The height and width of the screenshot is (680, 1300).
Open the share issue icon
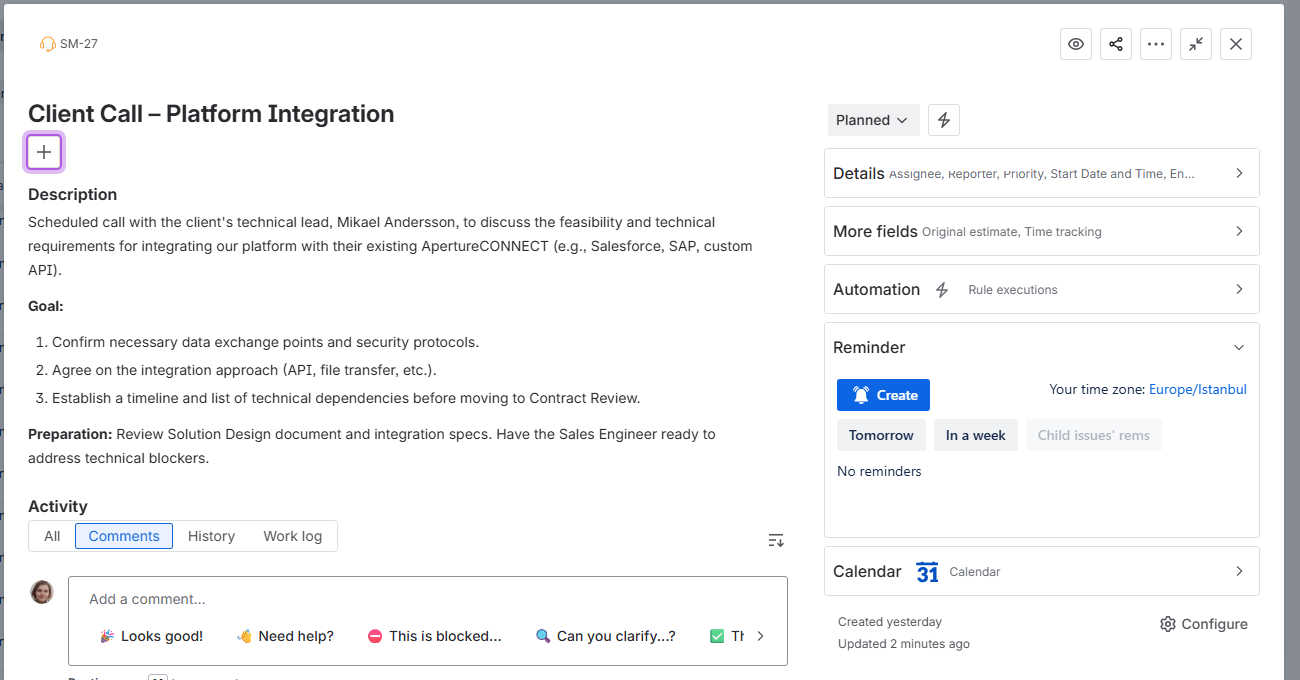(1116, 44)
